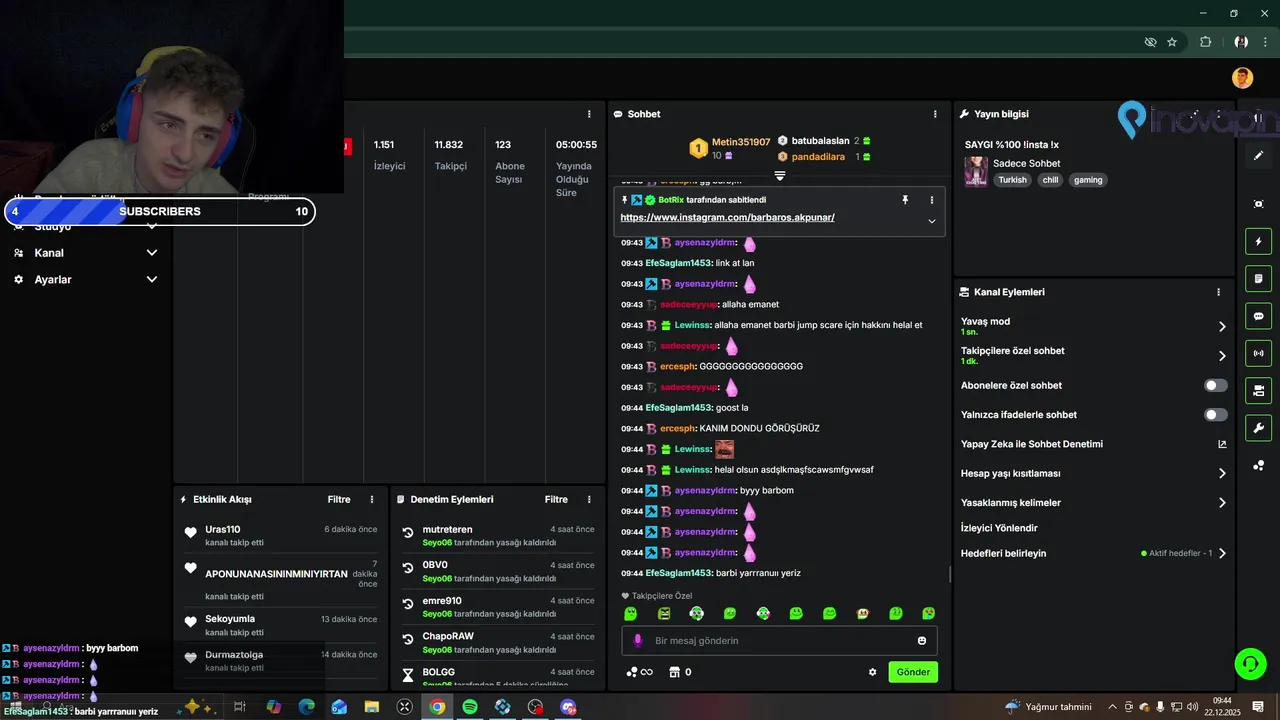
Task: Click follower Uras110 in Etkinlik Akışı
Action: (223, 529)
